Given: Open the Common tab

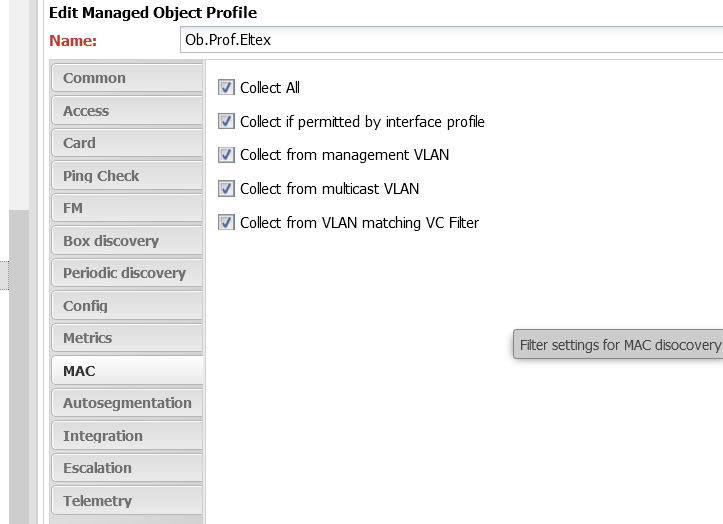Looking at the screenshot, I should 127,78.
